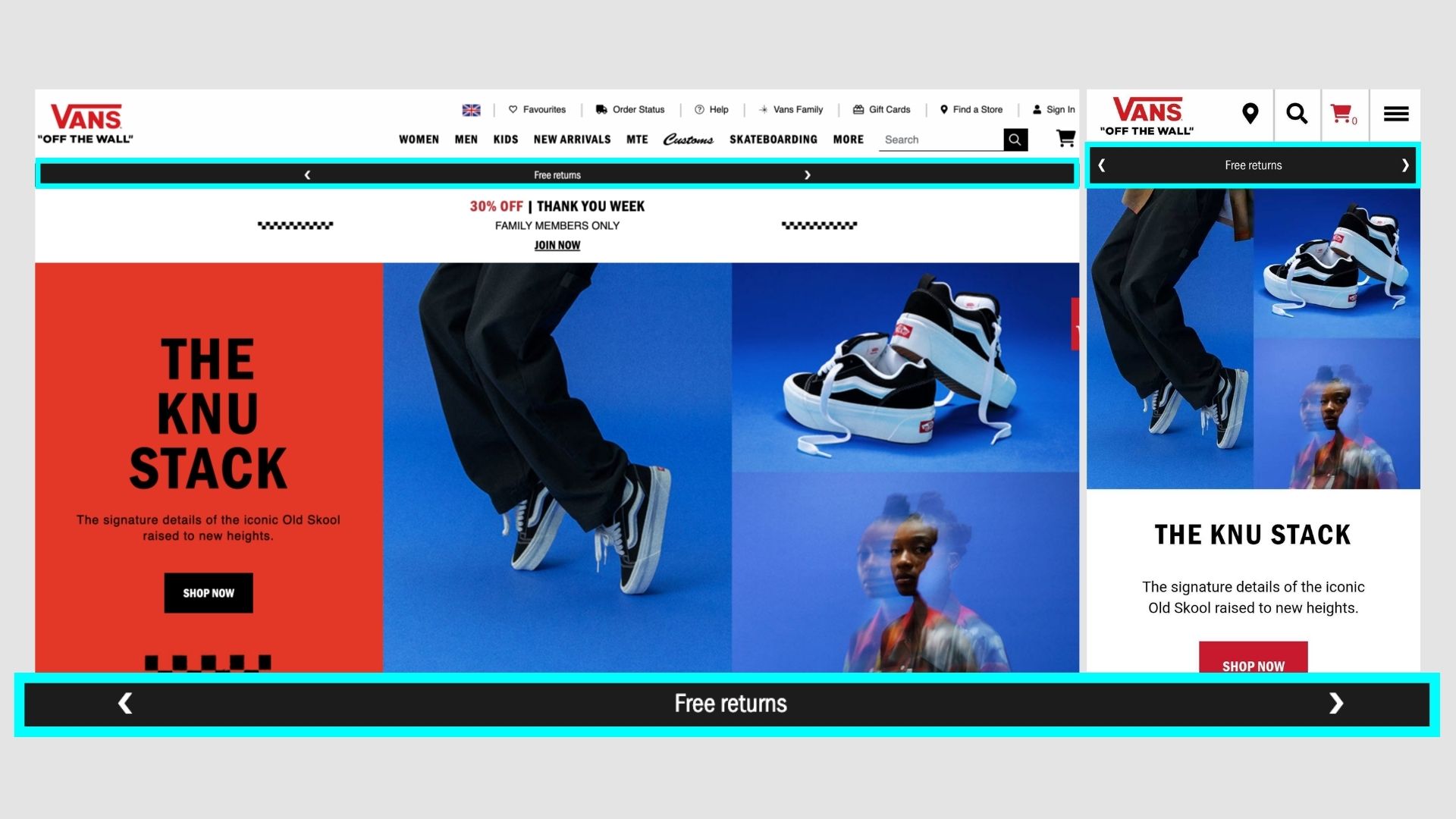Open the MTE menu
This screenshot has width=1456, height=819.
click(x=637, y=140)
